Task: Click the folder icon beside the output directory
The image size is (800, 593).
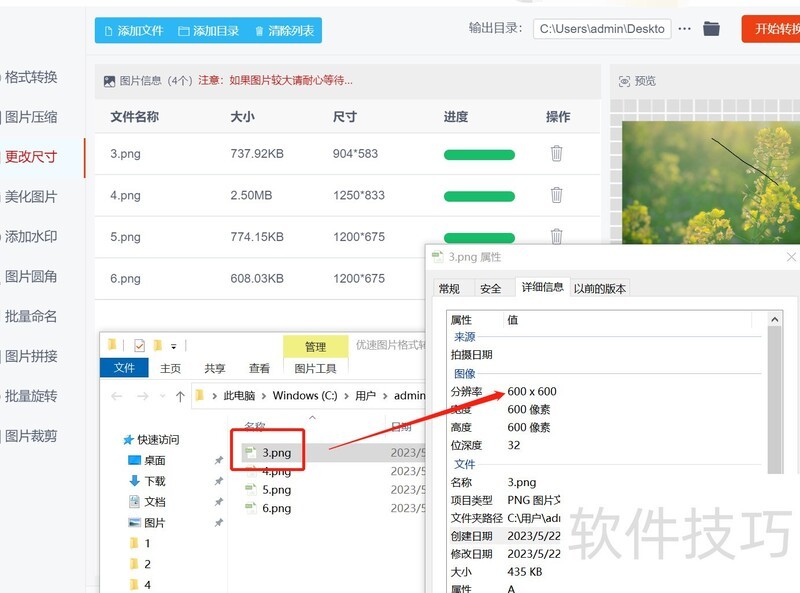Action: pyautogui.click(x=711, y=29)
